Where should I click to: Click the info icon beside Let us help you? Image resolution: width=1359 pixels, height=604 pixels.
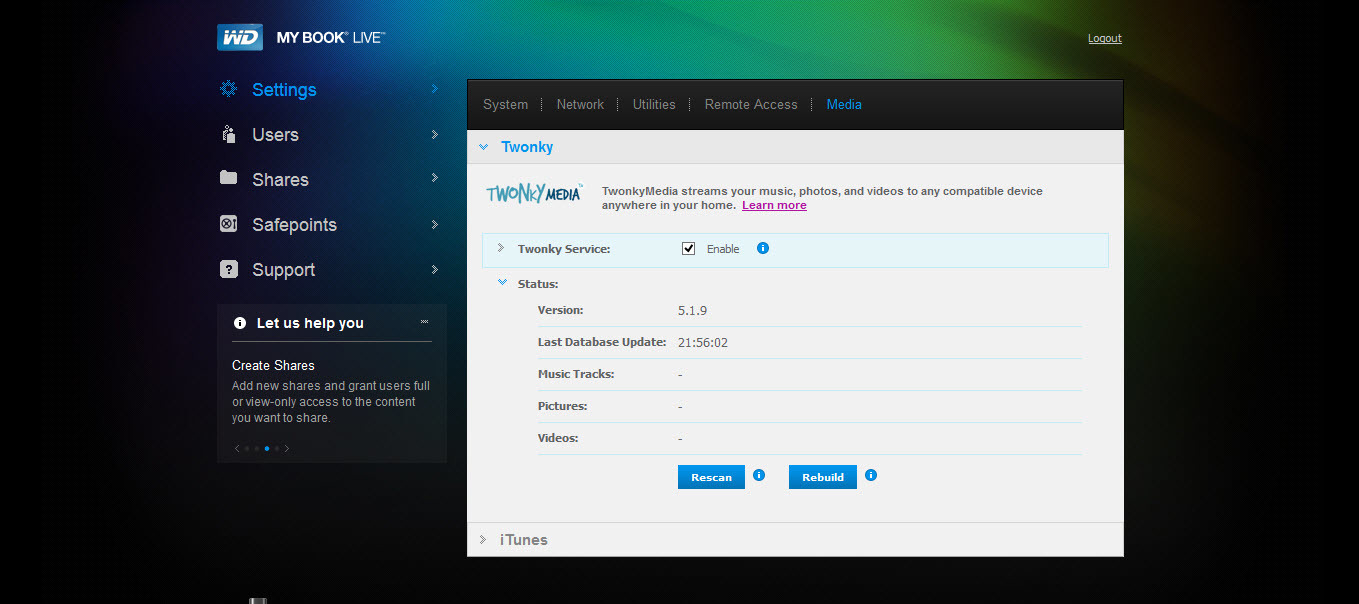[x=240, y=323]
